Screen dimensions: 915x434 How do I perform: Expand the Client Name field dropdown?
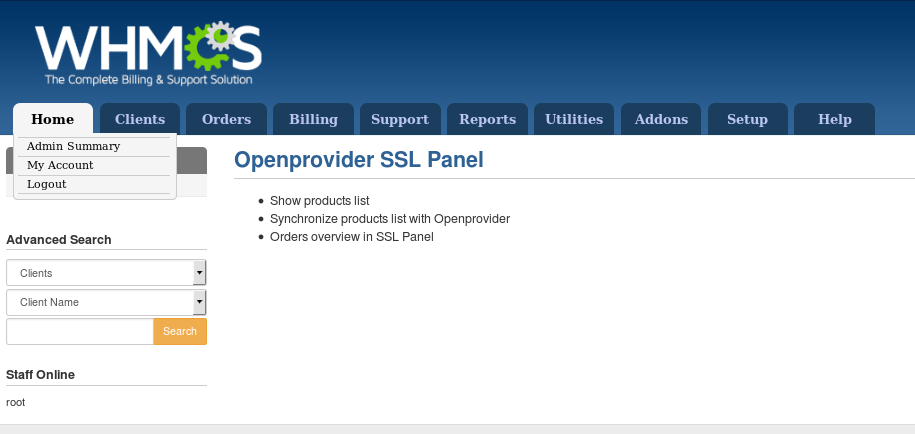(106, 302)
